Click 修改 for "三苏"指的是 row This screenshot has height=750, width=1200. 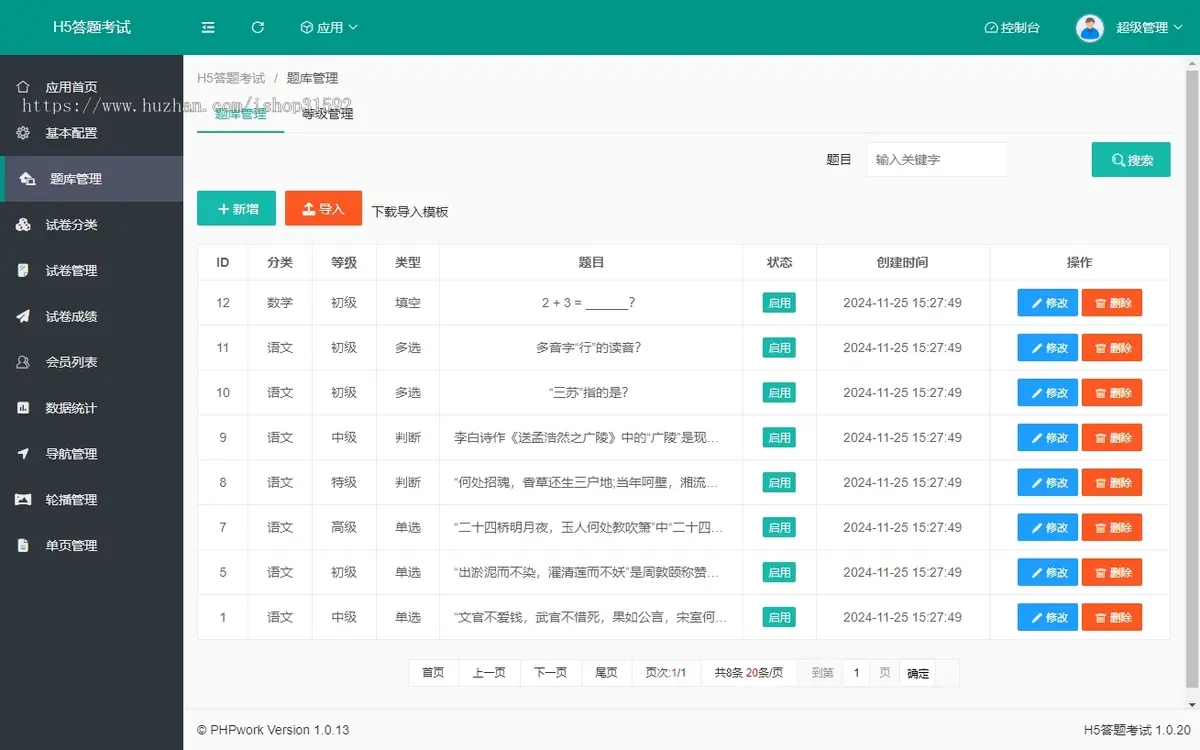pyautogui.click(x=1047, y=393)
